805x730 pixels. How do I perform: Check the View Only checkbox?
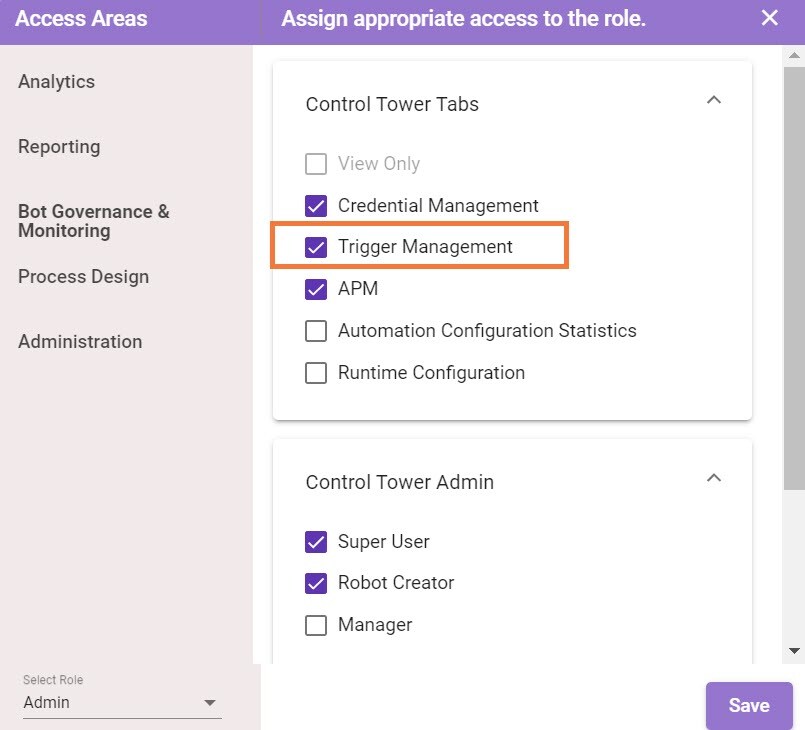click(316, 164)
